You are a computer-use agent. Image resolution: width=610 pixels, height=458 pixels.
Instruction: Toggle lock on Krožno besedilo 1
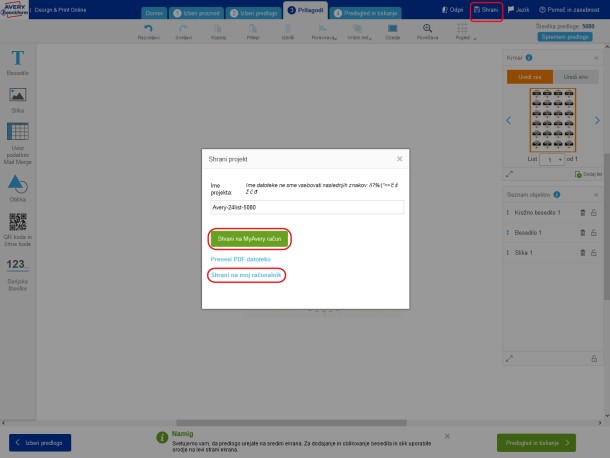tap(594, 213)
